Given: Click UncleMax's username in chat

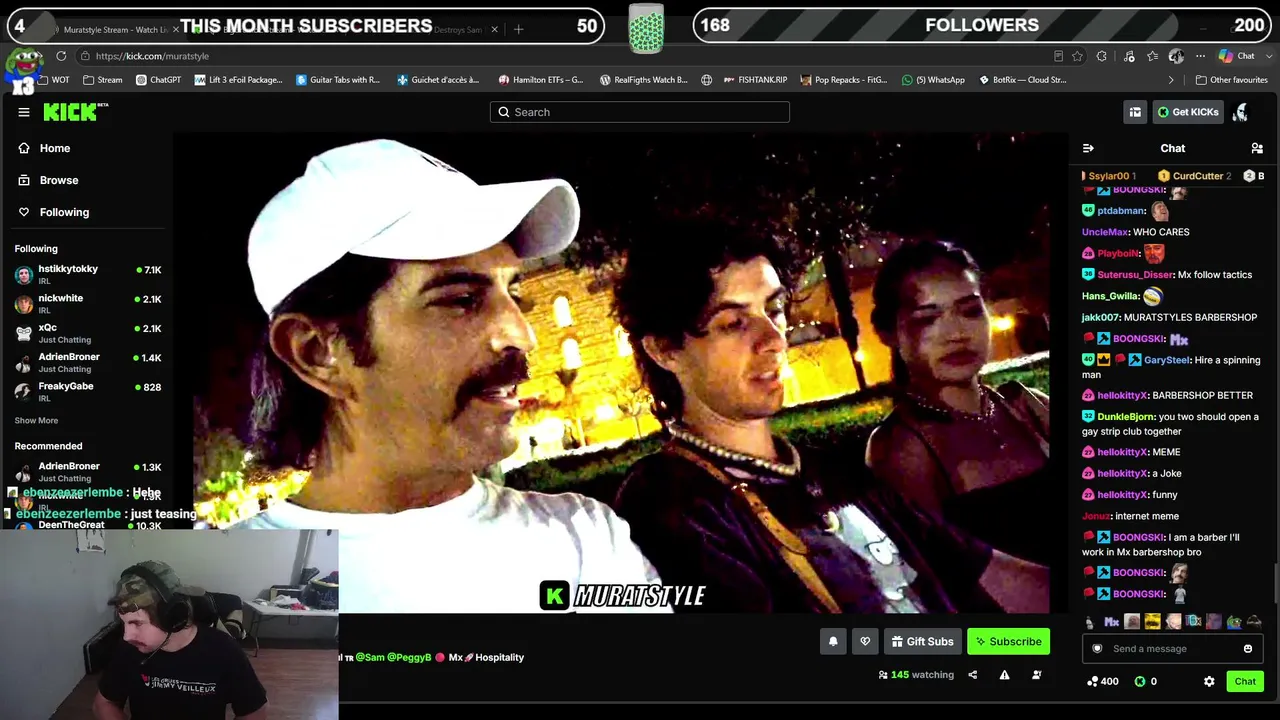Looking at the screenshot, I should pos(1104,232).
